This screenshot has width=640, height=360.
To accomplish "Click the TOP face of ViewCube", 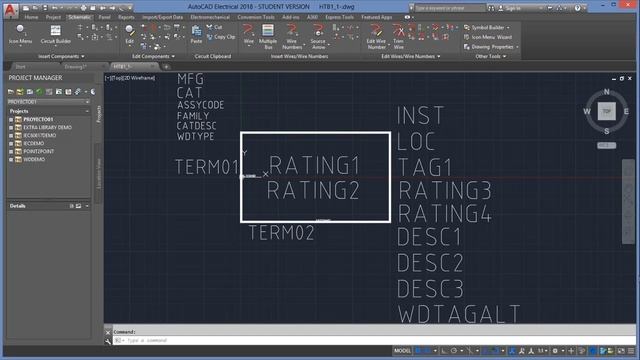I will click(607, 111).
